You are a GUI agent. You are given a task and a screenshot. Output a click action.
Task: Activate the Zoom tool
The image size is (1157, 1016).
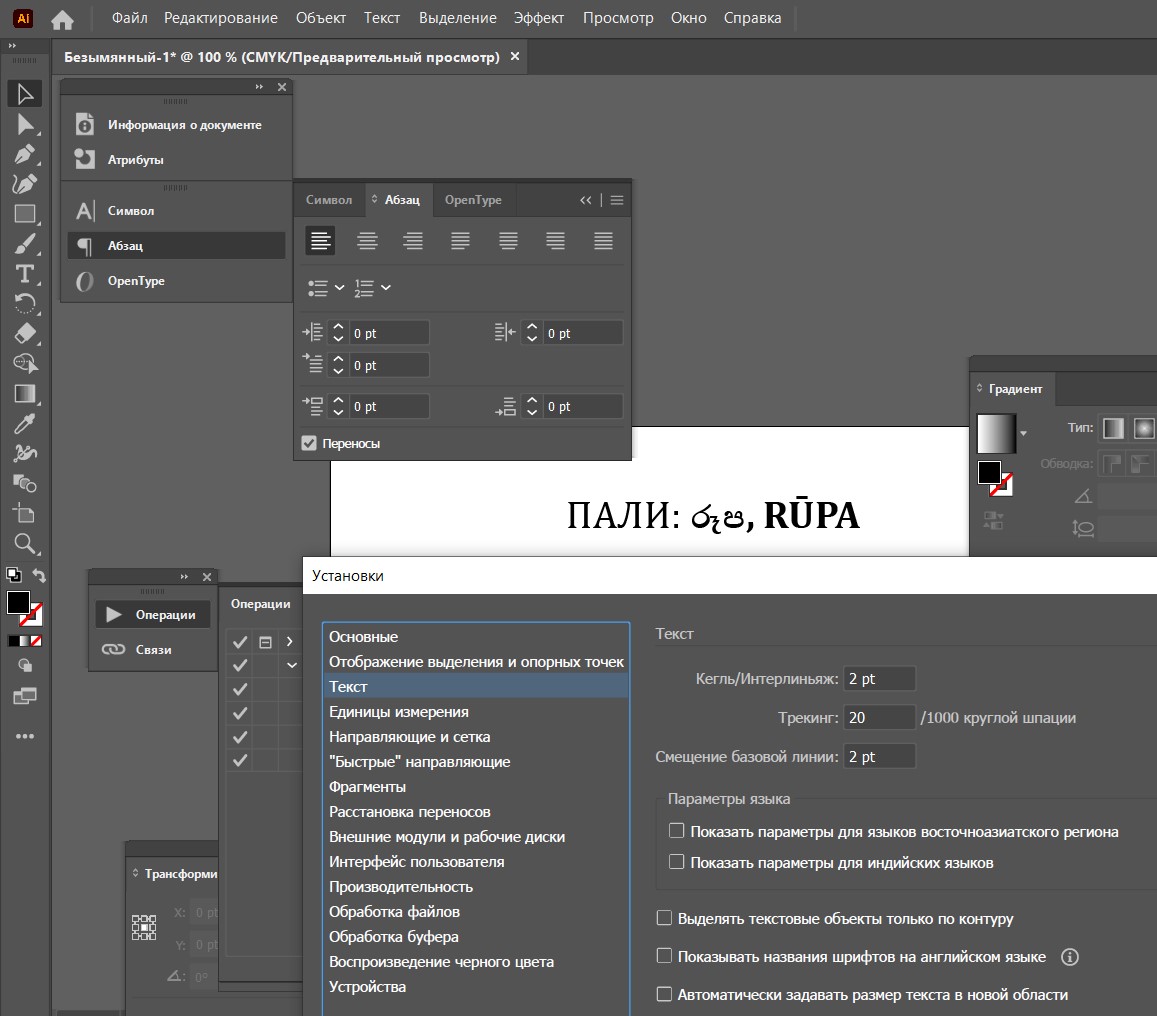click(x=24, y=544)
